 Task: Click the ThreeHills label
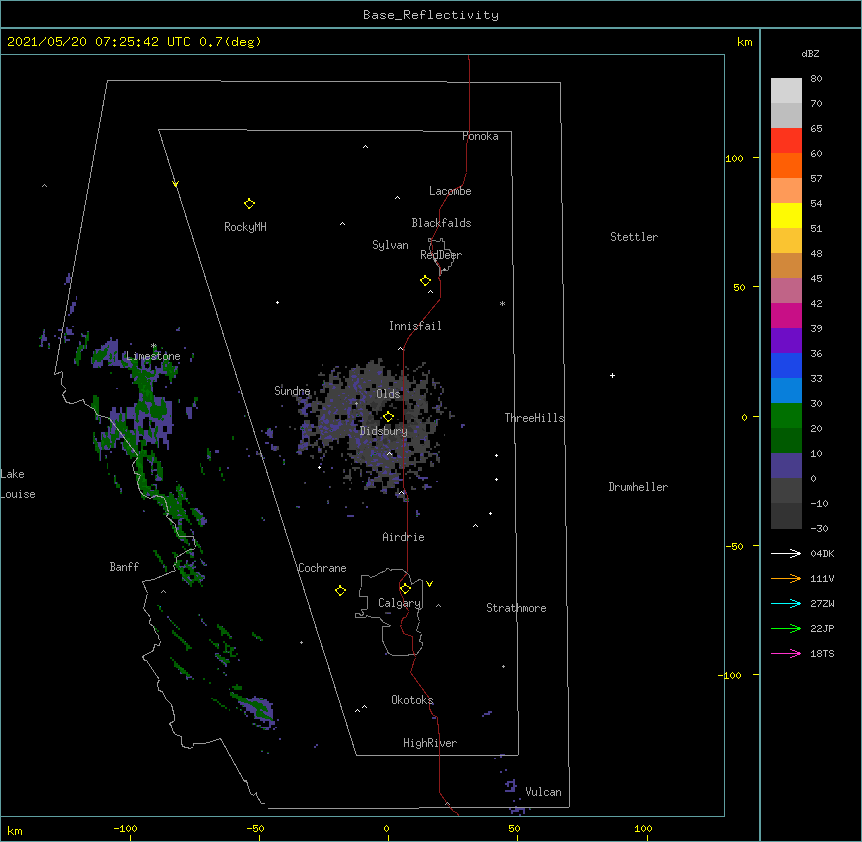[x=534, y=418]
